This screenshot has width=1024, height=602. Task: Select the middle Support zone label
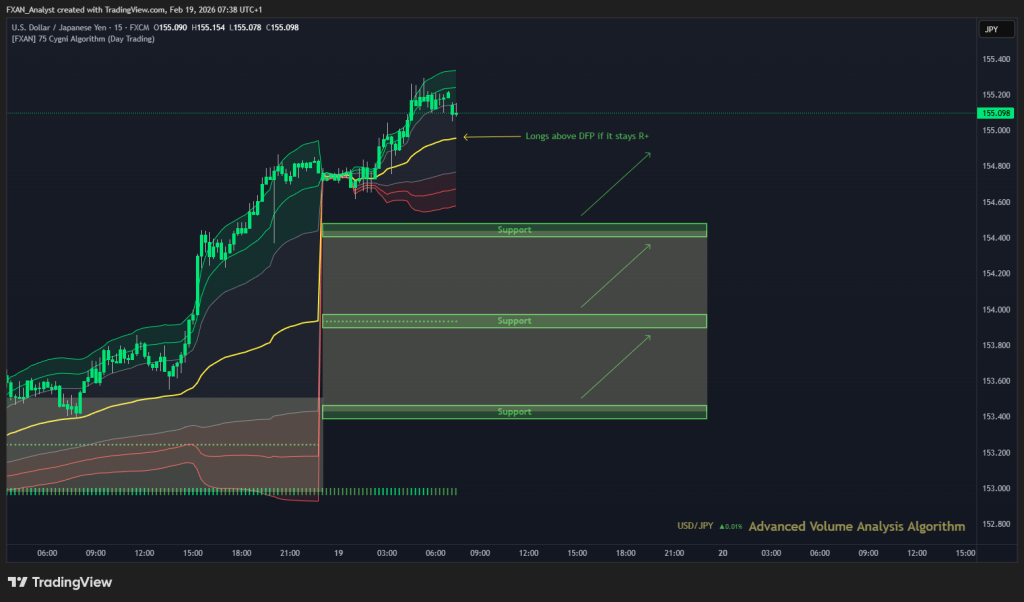pos(514,321)
